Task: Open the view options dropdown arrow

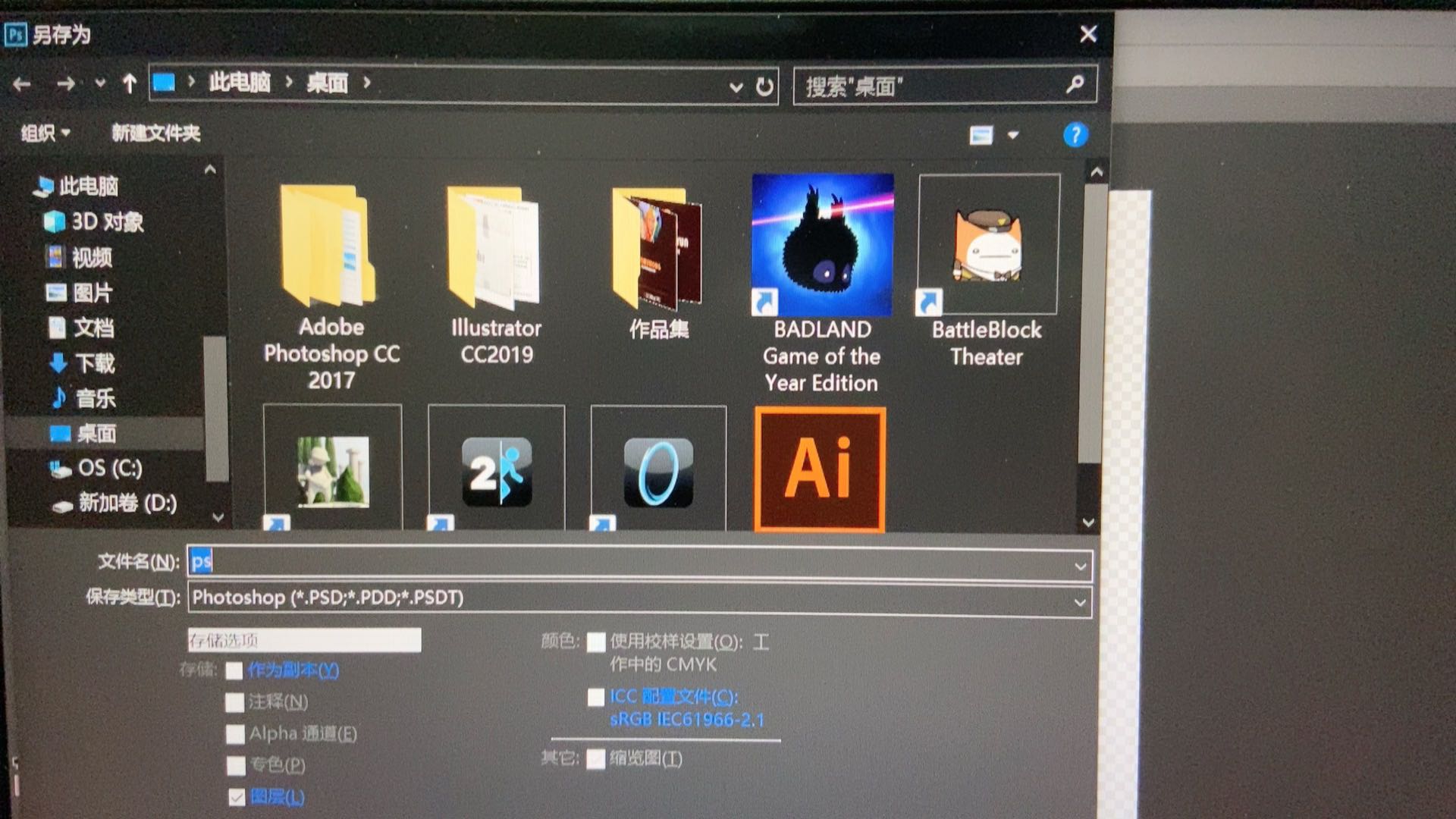Action: pyautogui.click(x=1013, y=135)
